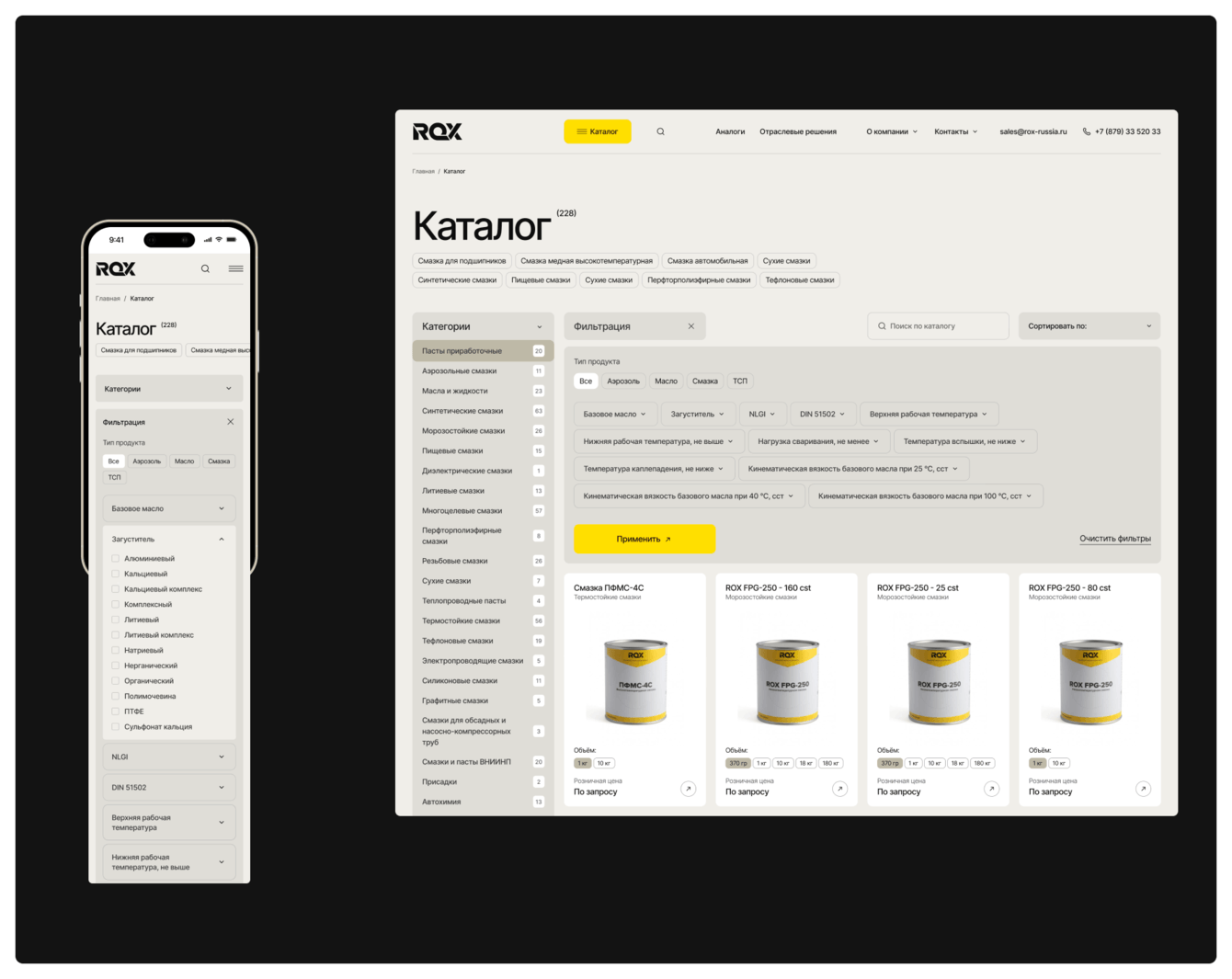Image resolution: width=1232 pixels, height=979 pixels.
Task: Click the Смазка ПФМС-4С product can image
Action: tap(635, 680)
